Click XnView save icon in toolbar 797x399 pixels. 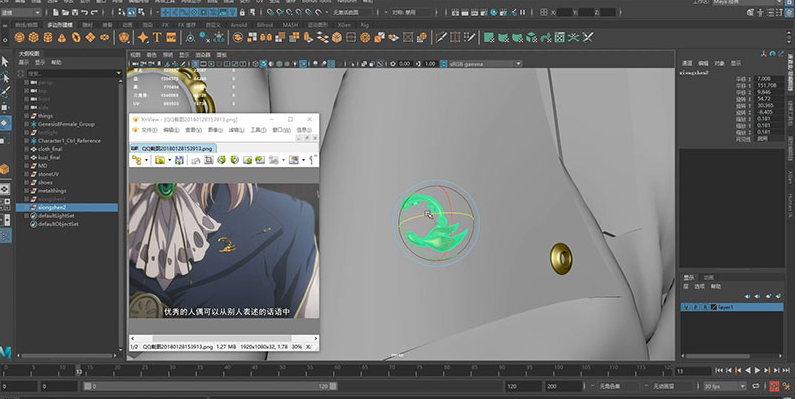[x=179, y=160]
